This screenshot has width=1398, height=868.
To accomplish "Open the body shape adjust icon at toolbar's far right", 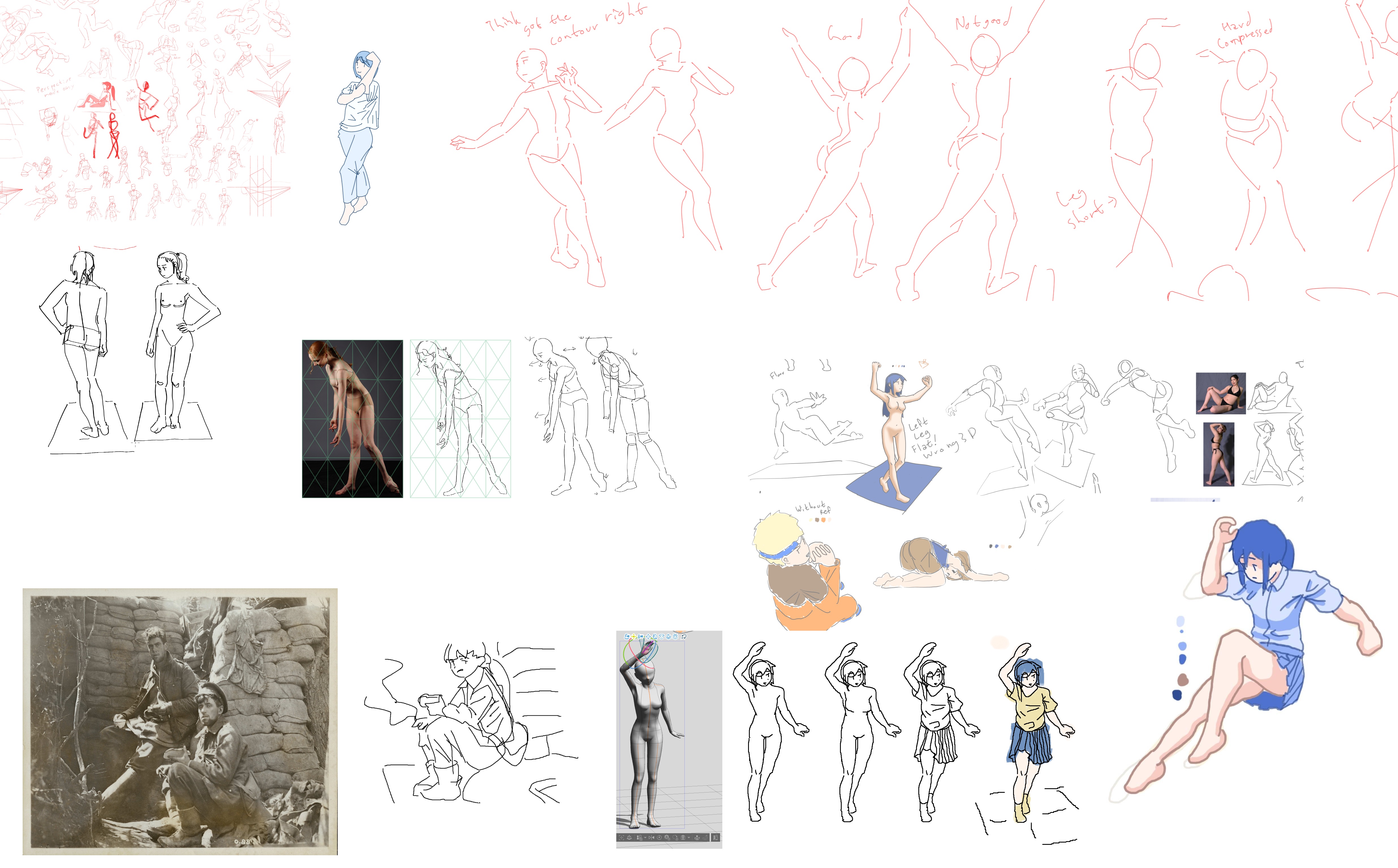I will (716, 837).
